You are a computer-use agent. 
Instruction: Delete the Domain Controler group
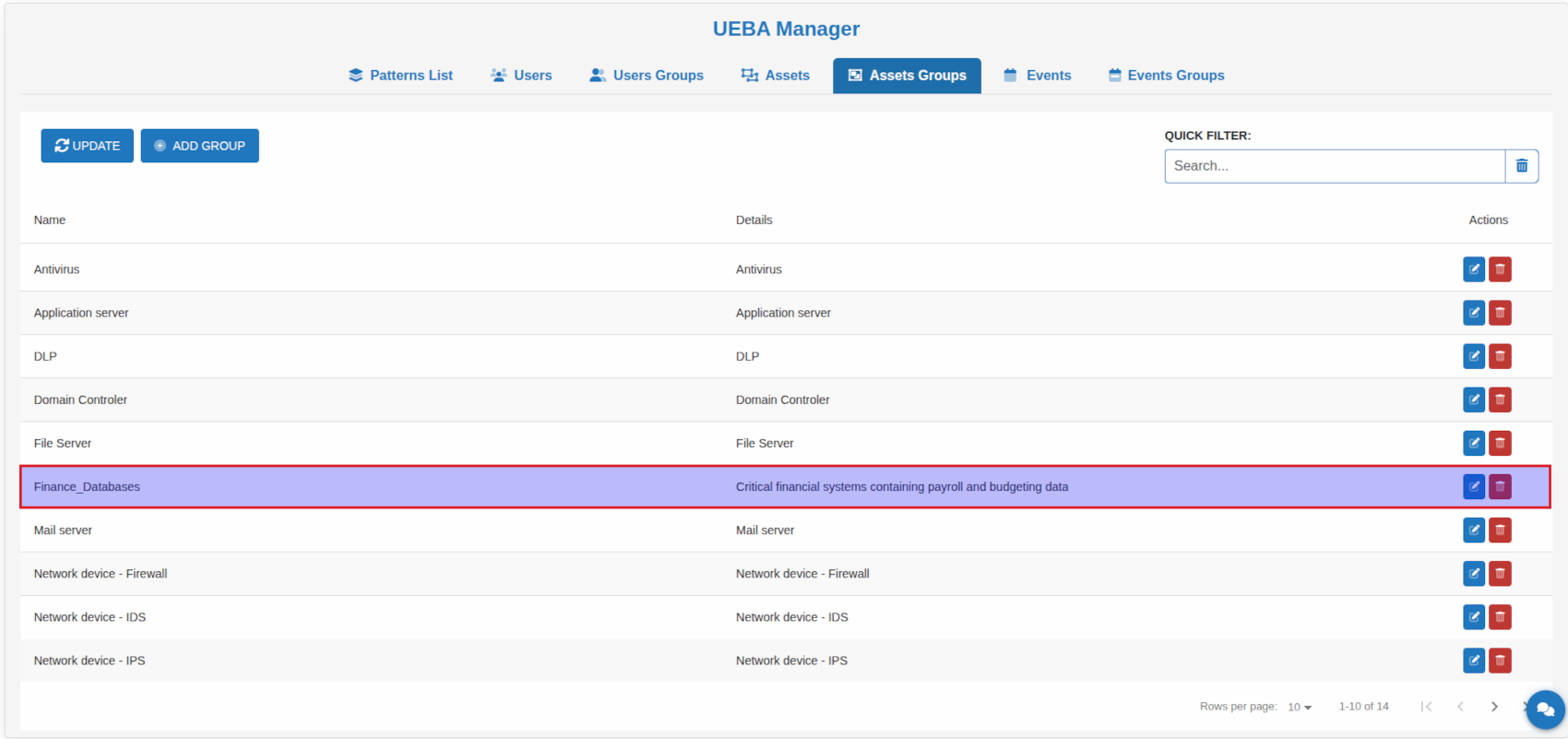coord(1500,399)
